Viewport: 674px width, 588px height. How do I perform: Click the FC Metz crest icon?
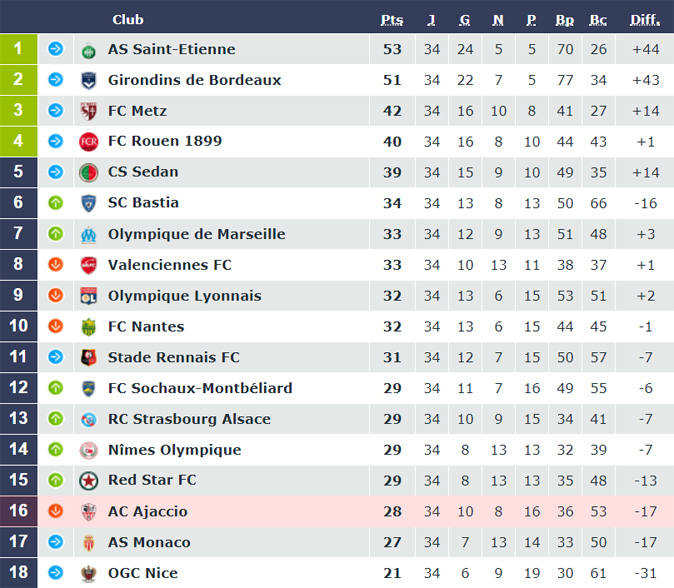pos(89,111)
